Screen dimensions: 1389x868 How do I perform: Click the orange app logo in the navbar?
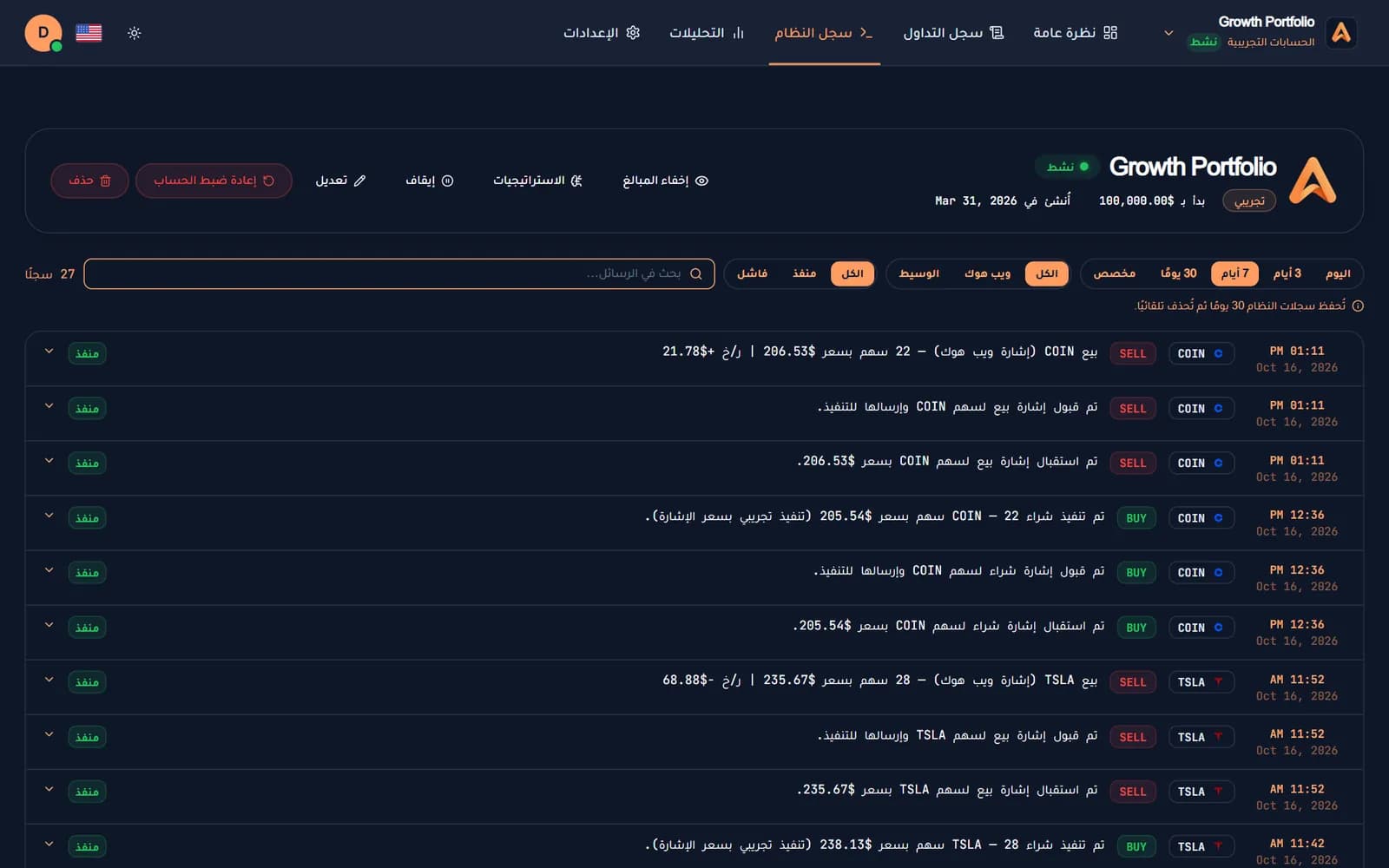1341,33
